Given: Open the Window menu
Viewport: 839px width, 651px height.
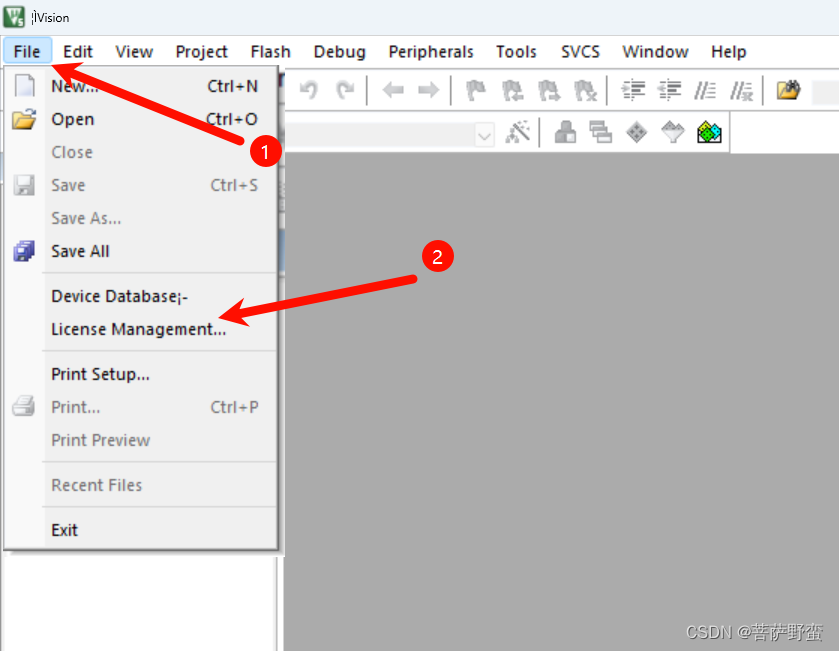Looking at the screenshot, I should tap(655, 51).
